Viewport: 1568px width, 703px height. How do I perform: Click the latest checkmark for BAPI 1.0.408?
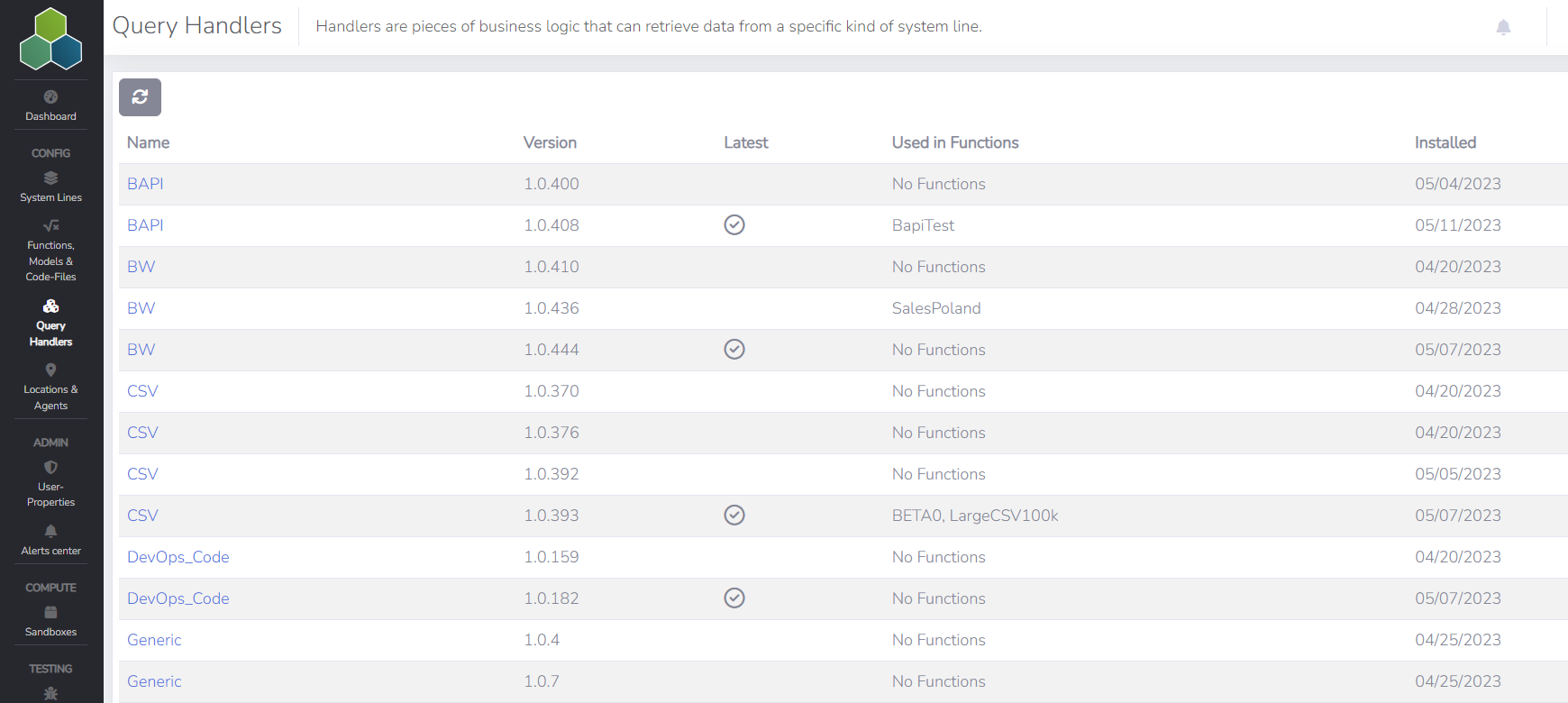coord(734,225)
